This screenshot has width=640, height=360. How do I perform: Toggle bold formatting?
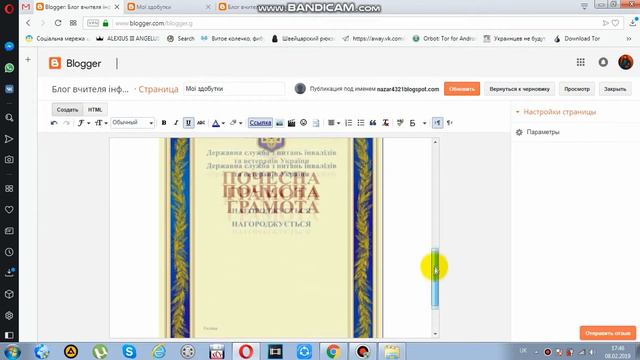click(164, 123)
